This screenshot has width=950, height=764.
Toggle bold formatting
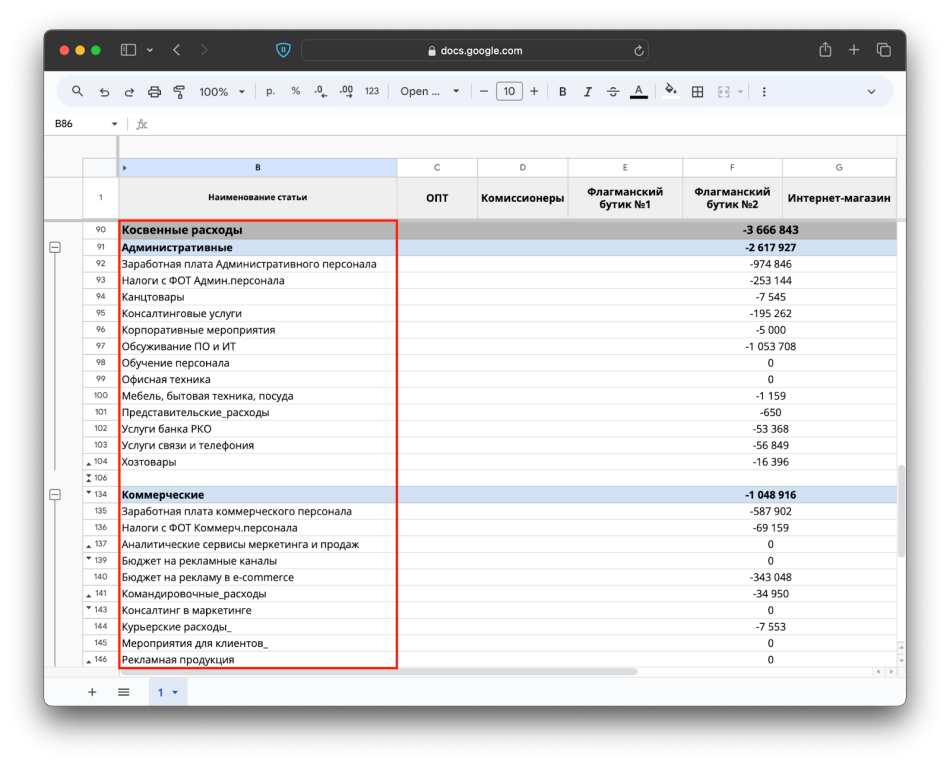[x=562, y=92]
